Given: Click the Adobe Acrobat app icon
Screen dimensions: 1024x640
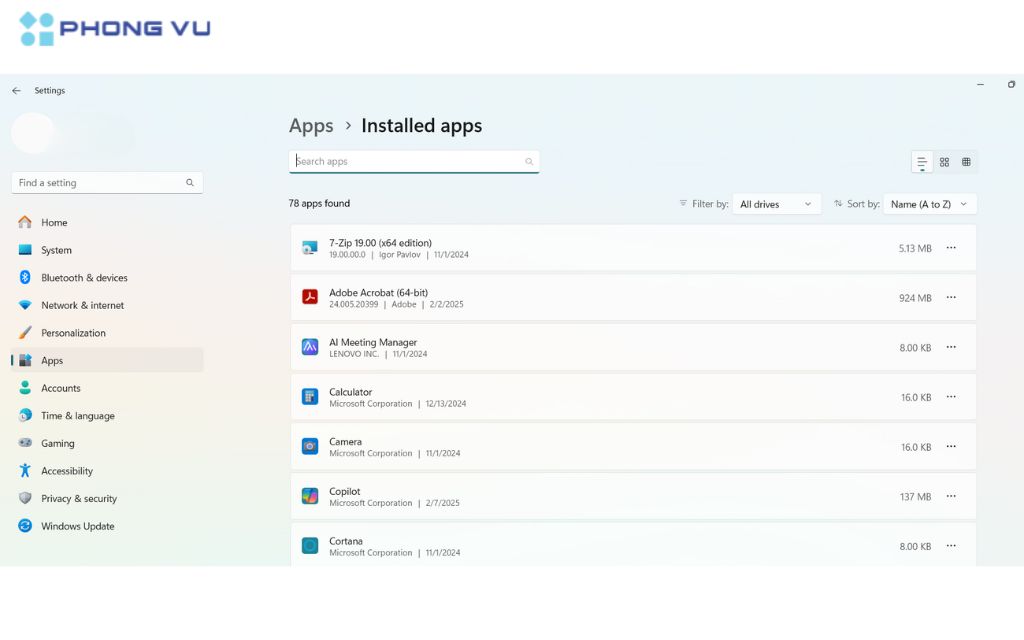Looking at the screenshot, I should (x=310, y=297).
